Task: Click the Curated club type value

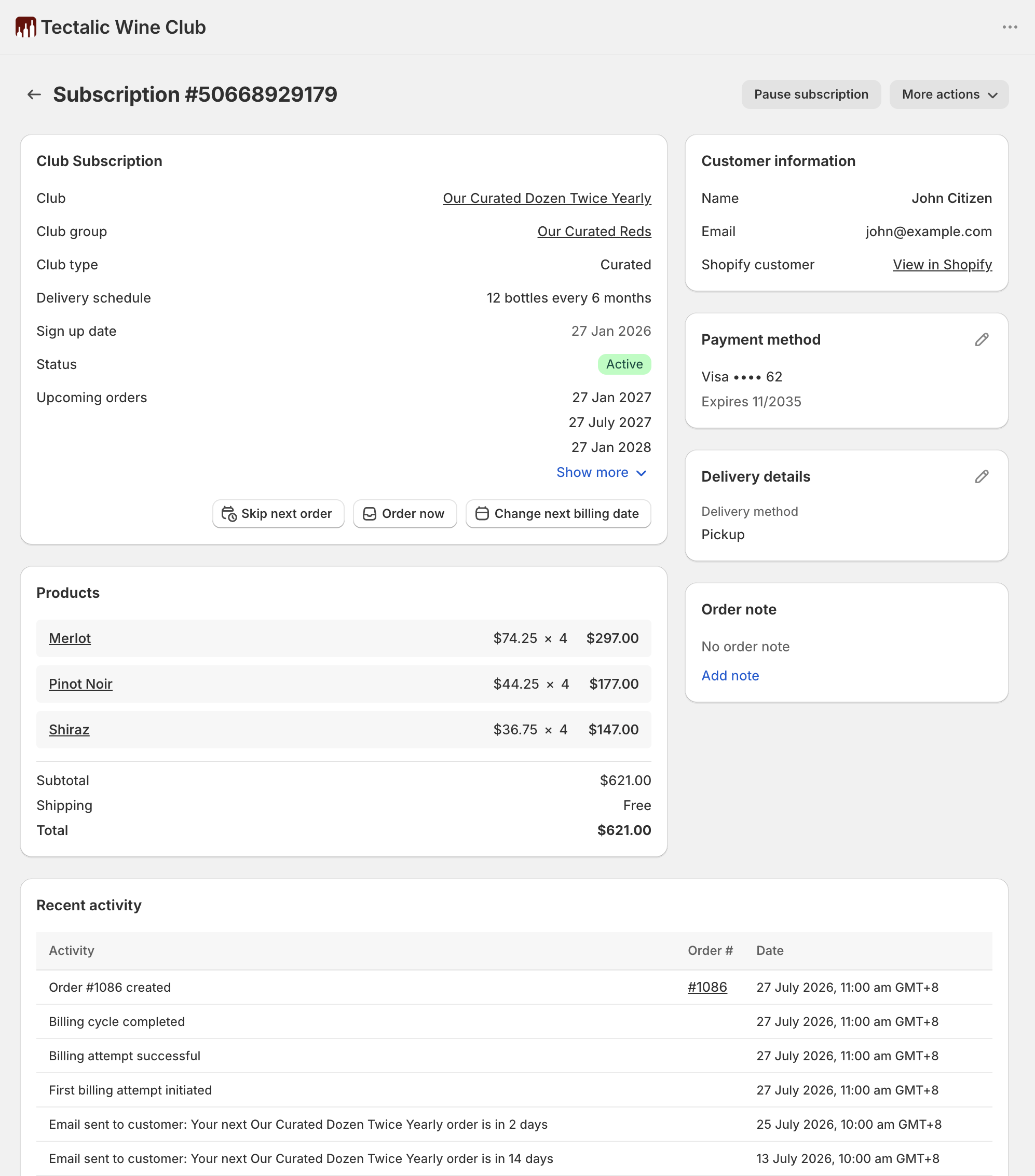Action: pos(625,265)
